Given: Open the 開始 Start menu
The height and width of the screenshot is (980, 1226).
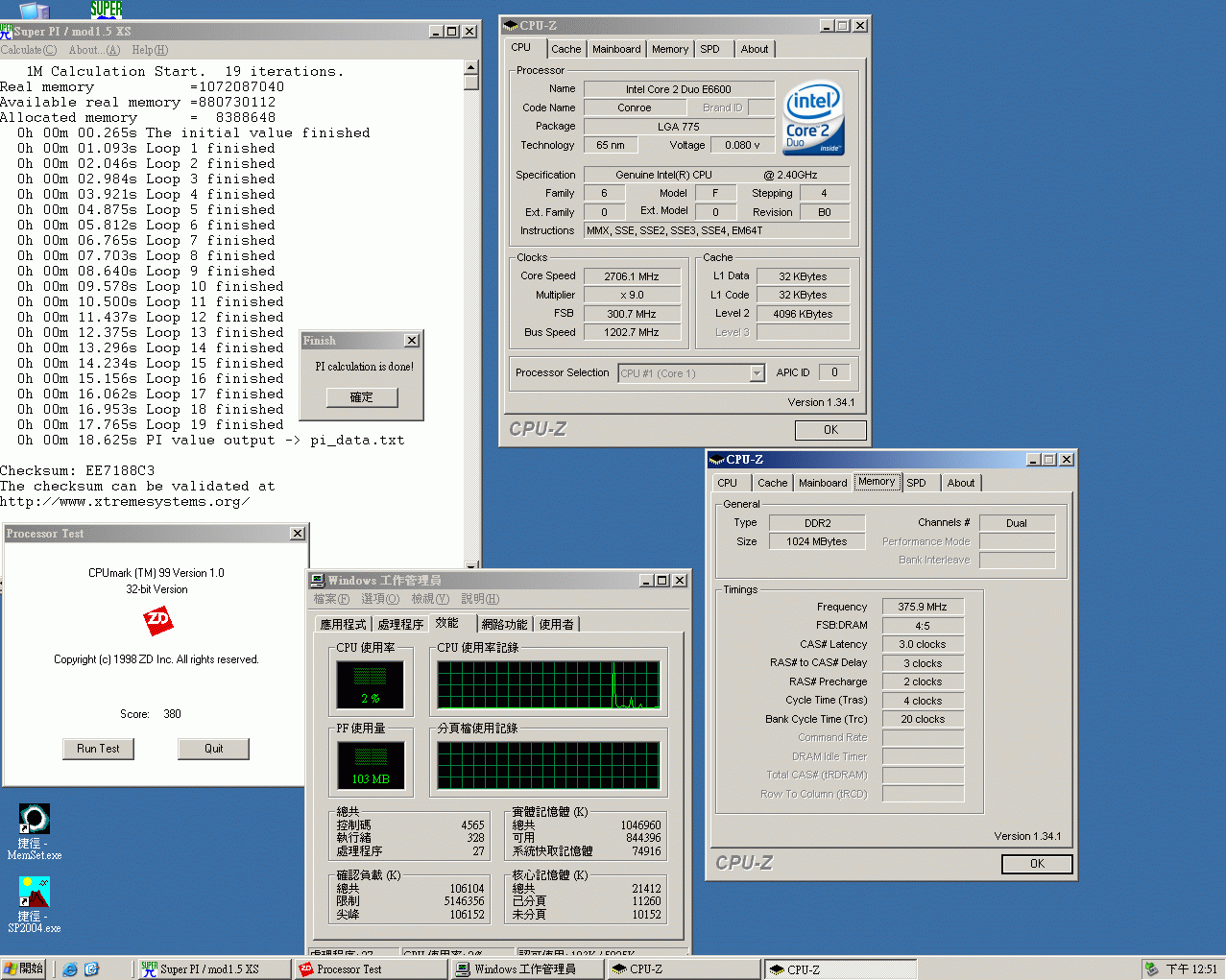Looking at the screenshot, I should tap(24, 969).
